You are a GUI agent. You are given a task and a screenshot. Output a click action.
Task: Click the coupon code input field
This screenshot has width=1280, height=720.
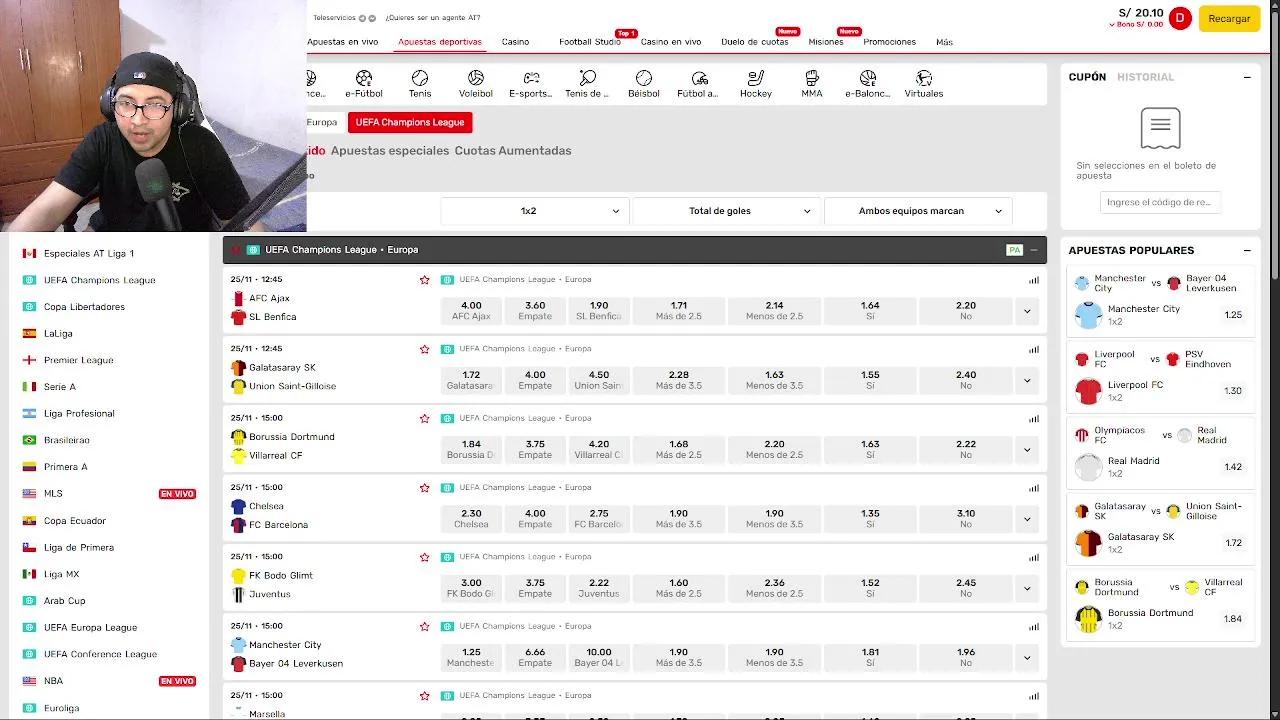(x=1160, y=202)
